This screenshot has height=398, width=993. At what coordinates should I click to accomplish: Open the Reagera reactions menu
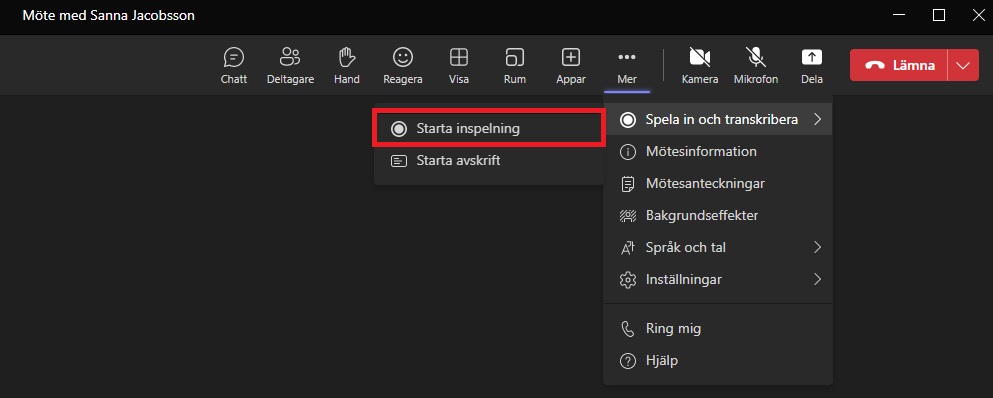tap(403, 66)
